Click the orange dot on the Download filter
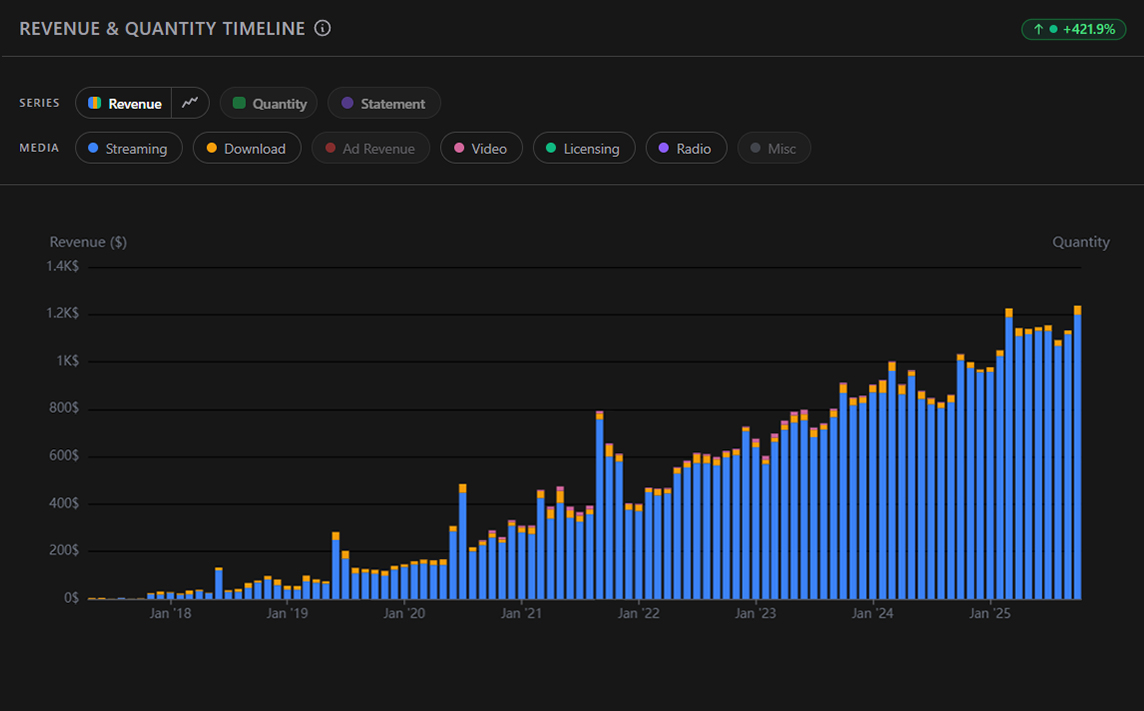Screen dimensions: 1144x711 212,148
